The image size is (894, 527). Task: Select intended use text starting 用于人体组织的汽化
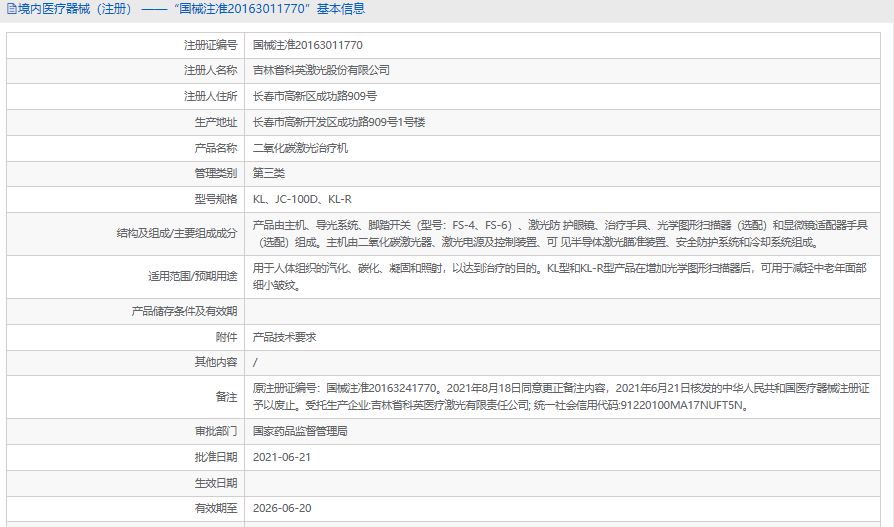(x=559, y=277)
